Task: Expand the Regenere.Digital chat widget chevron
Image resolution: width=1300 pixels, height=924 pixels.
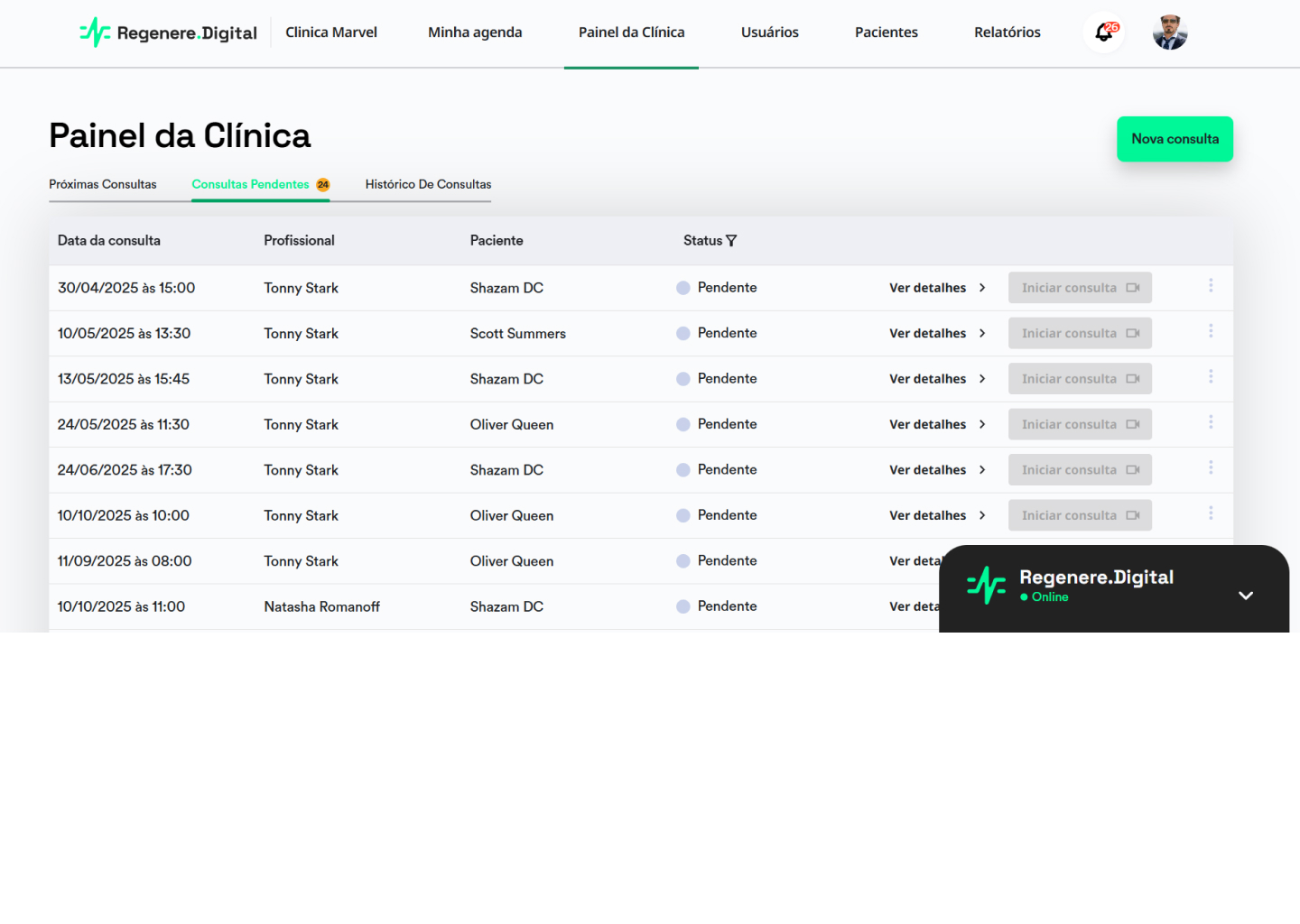Action: point(1246,596)
